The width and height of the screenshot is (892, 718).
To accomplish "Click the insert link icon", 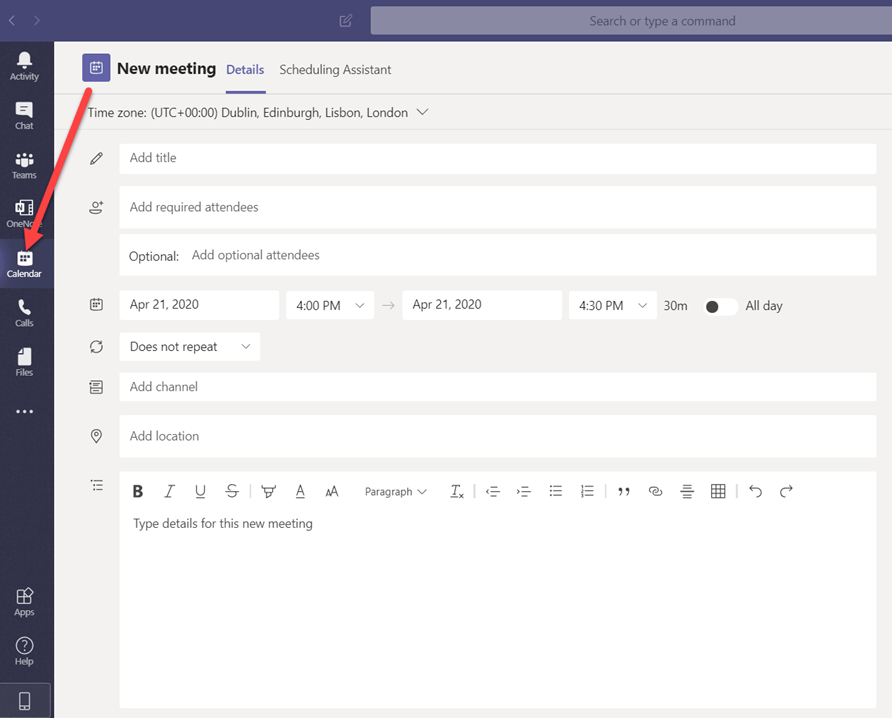I will (655, 491).
